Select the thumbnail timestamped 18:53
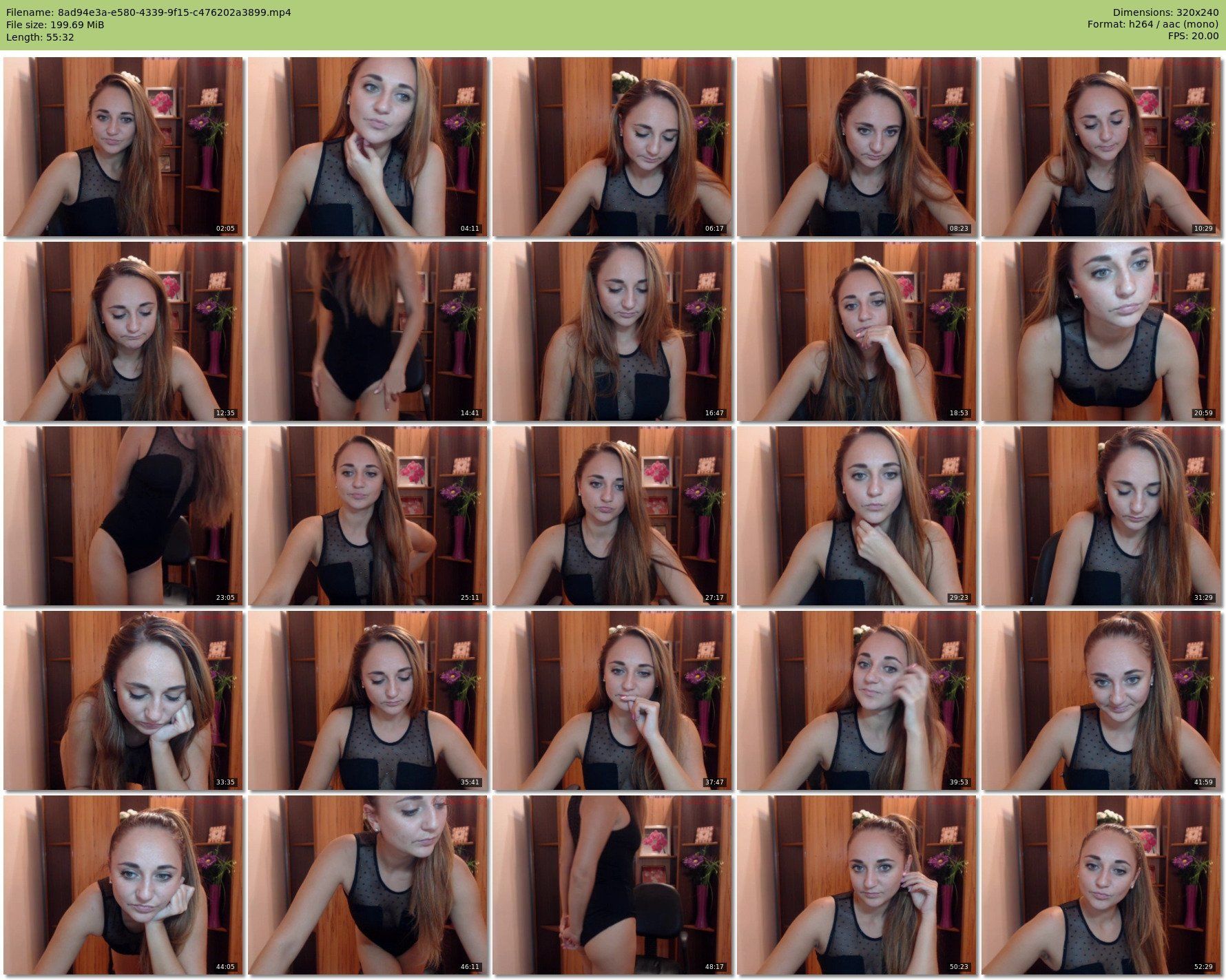This screenshot has width=1226, height=980. click(856, 331)
